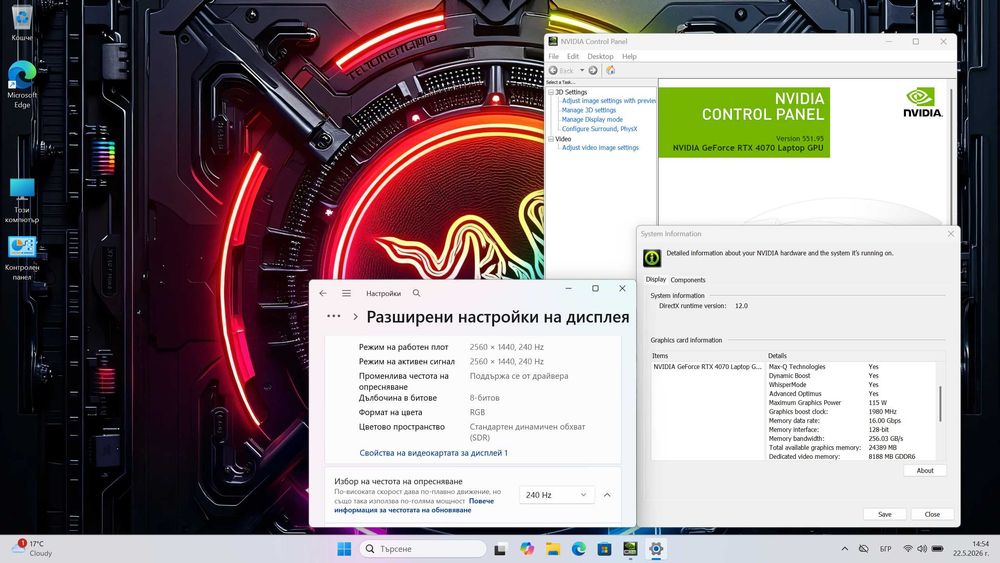Open the File menu in NVIDIA Control Panel

point(554,56)
